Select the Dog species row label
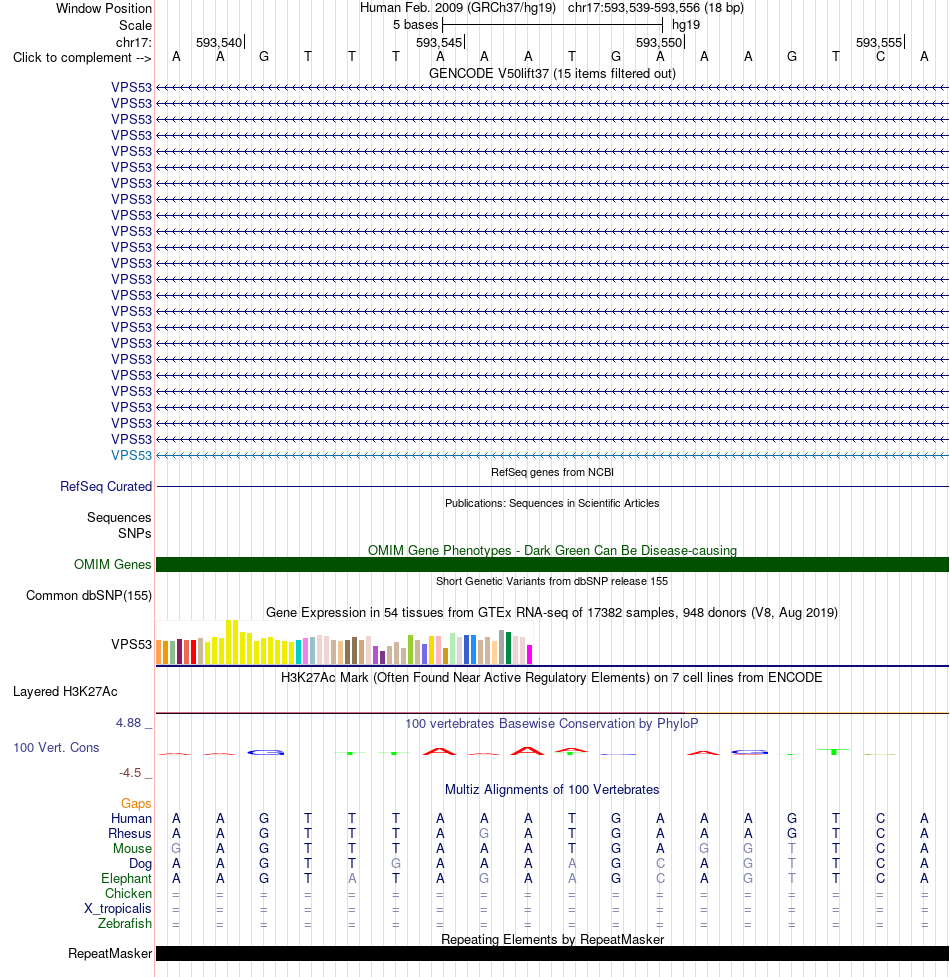Screen dimensions: 950x977 point(140,864)
